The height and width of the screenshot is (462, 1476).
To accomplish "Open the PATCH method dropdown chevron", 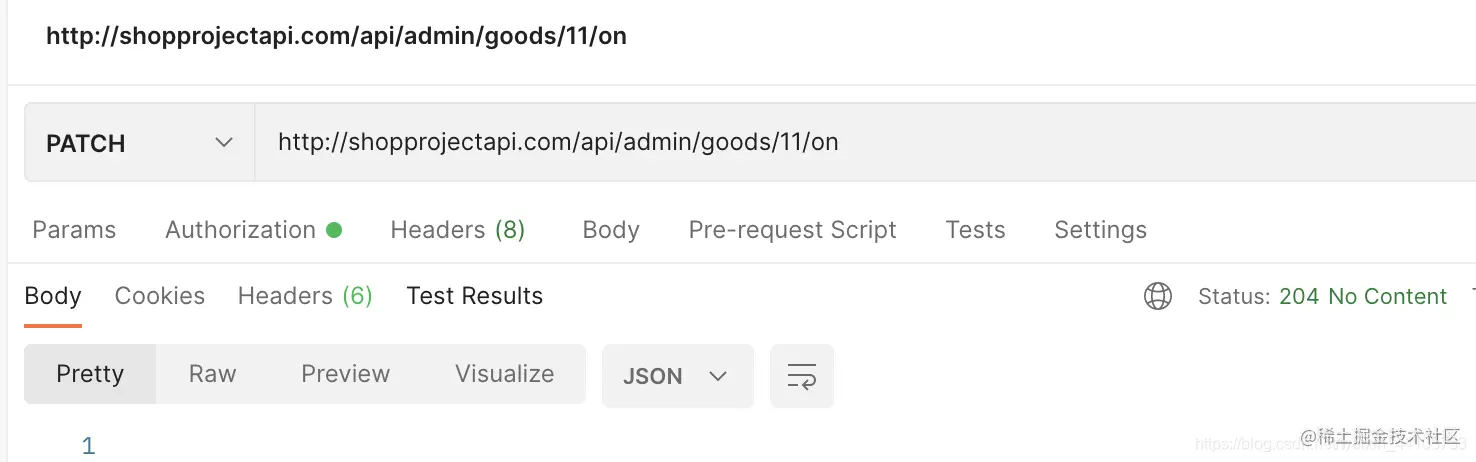I will 224,143.
